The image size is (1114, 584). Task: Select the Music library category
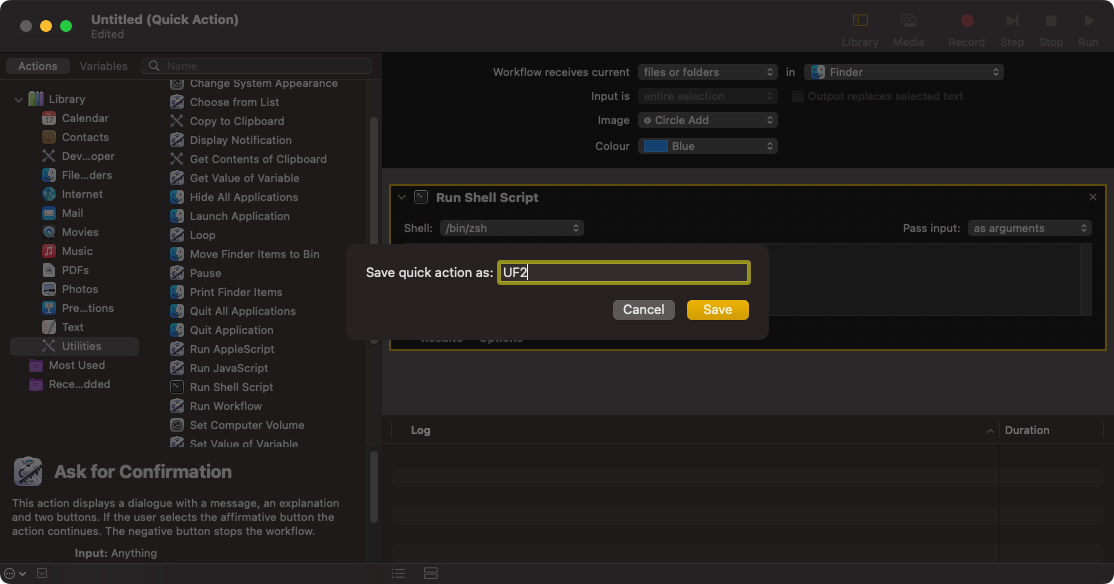(76, 251)
